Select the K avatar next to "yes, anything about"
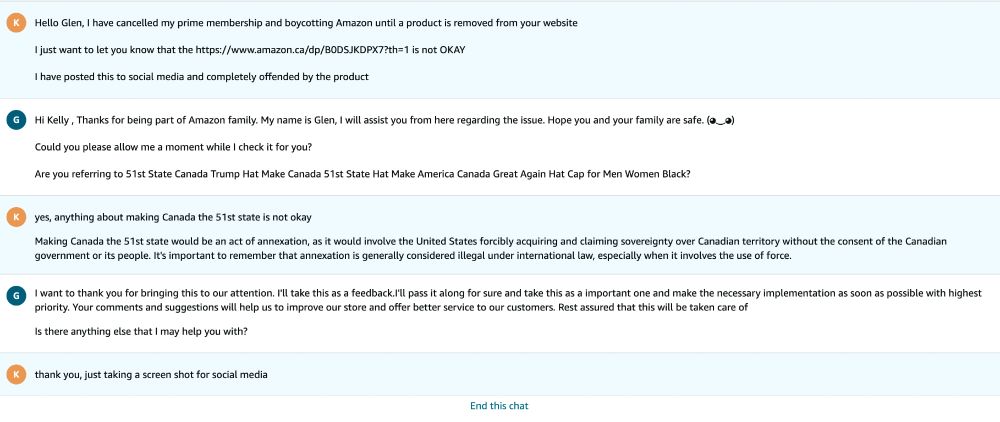This screenshot has width=1000, height=422. coord(15,217)
